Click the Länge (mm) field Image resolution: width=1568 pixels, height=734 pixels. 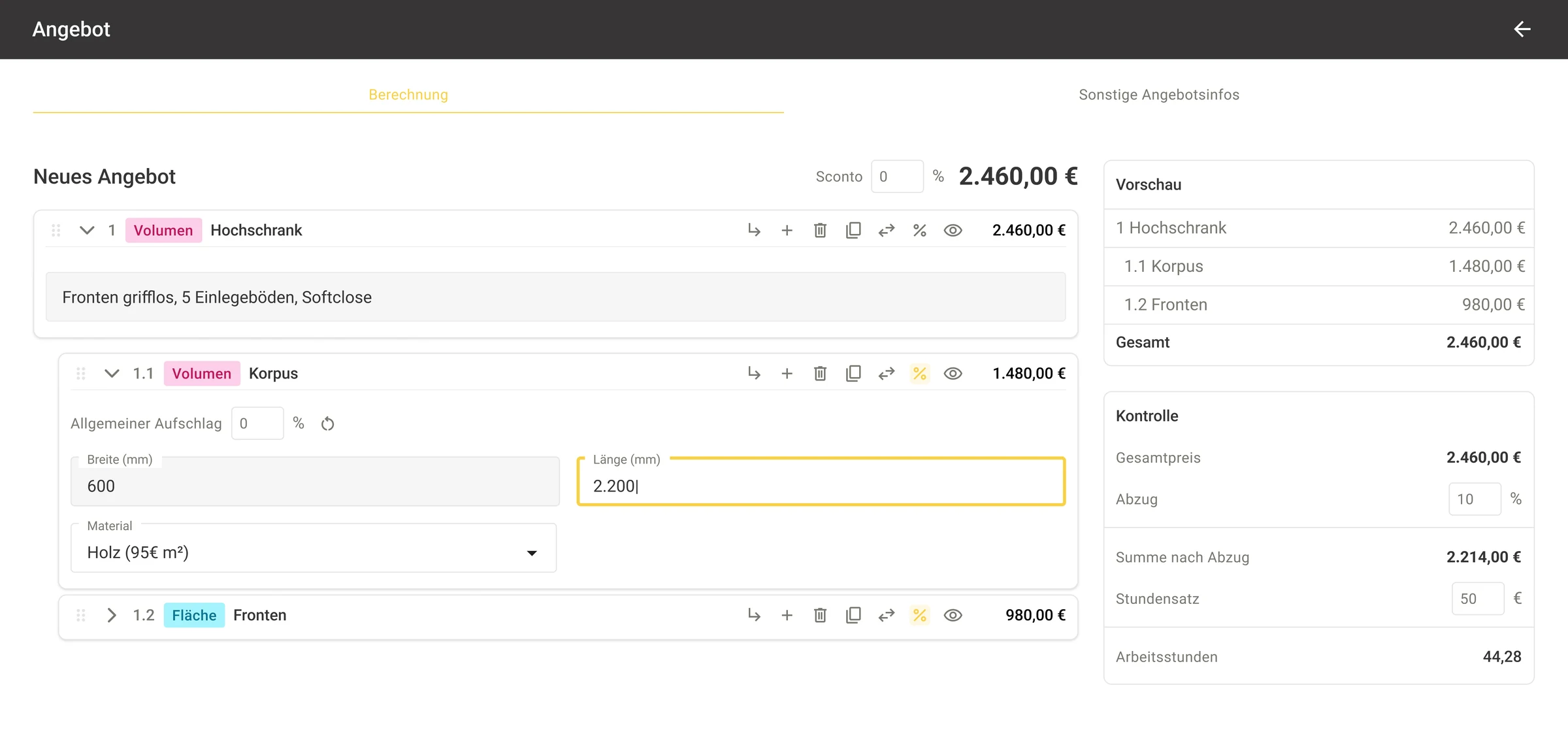(x=821, y=482)
